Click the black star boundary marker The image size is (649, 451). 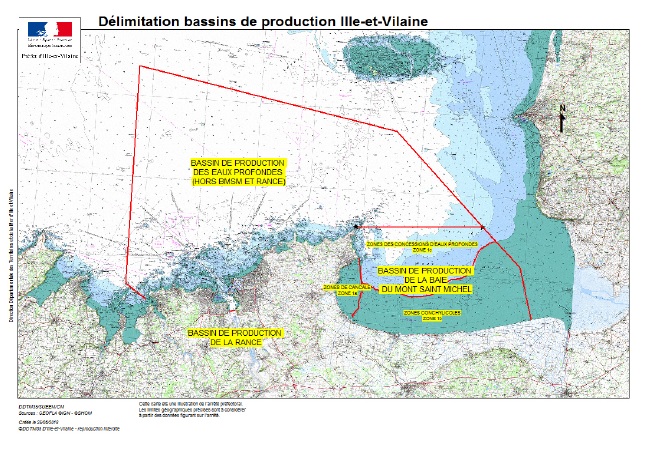(x=355, y=229)
